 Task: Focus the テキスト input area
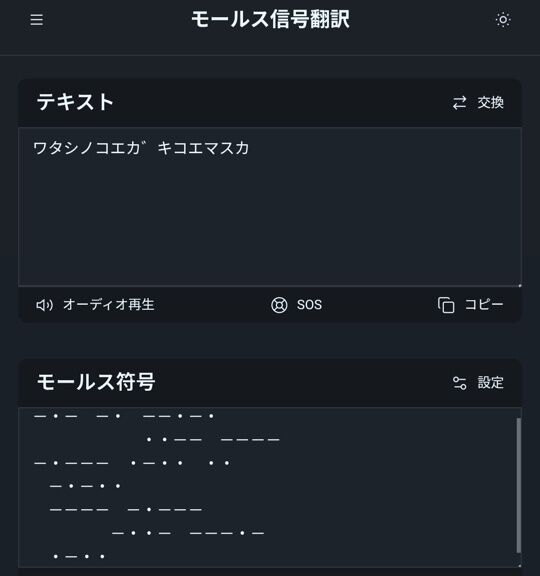(270, 206)
